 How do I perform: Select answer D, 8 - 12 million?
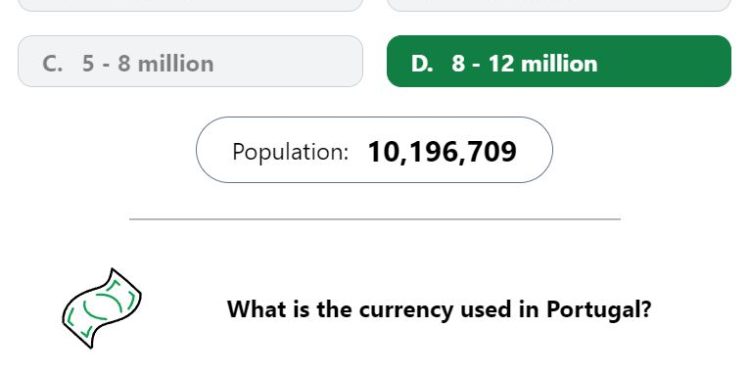559,61
